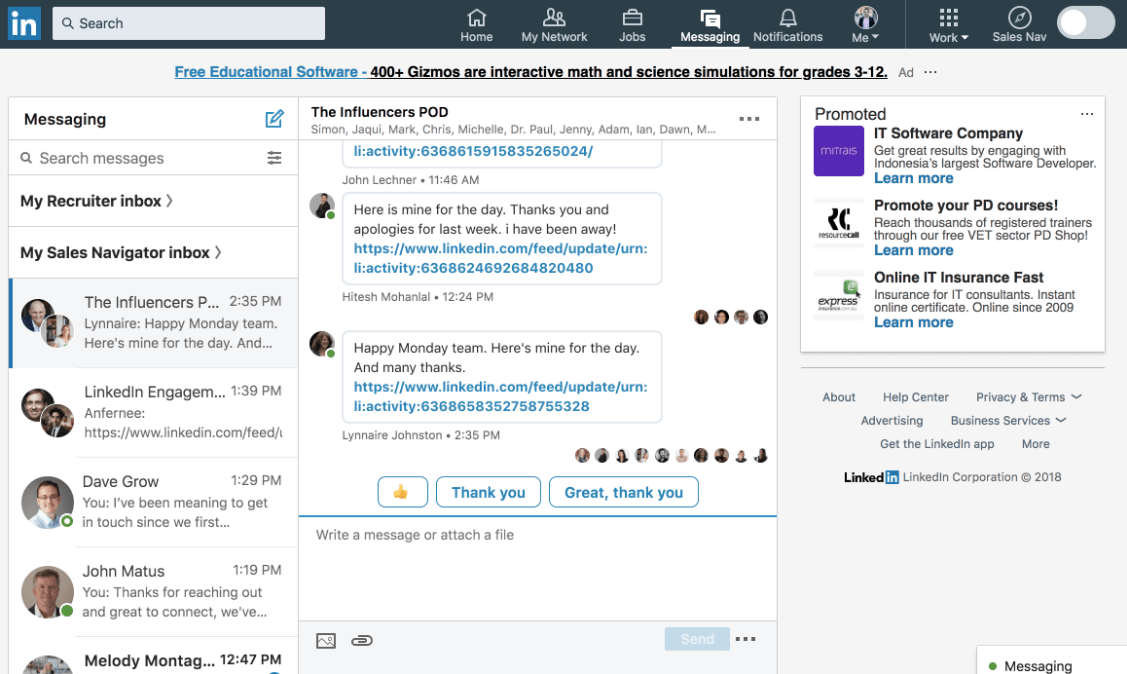1127x674 pixels.
Task: Open Melody Montag conversation
Action: pos(154,656)
